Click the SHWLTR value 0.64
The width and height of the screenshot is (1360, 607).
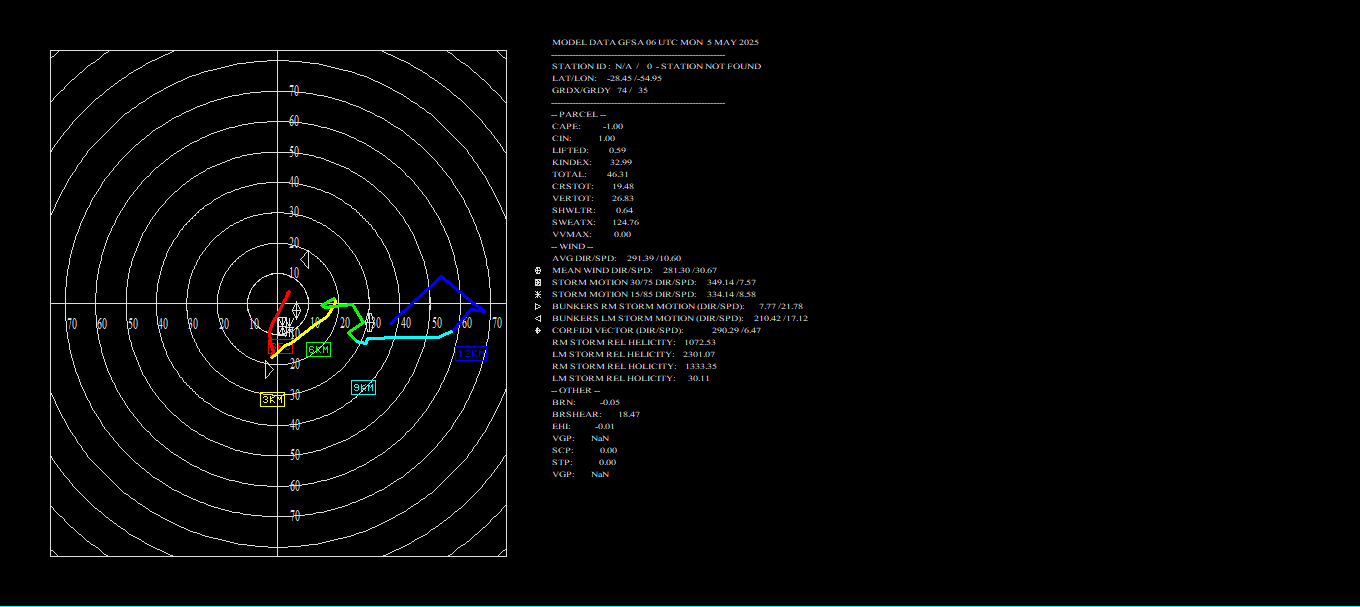pyautogui.click(x=624, y=210)
